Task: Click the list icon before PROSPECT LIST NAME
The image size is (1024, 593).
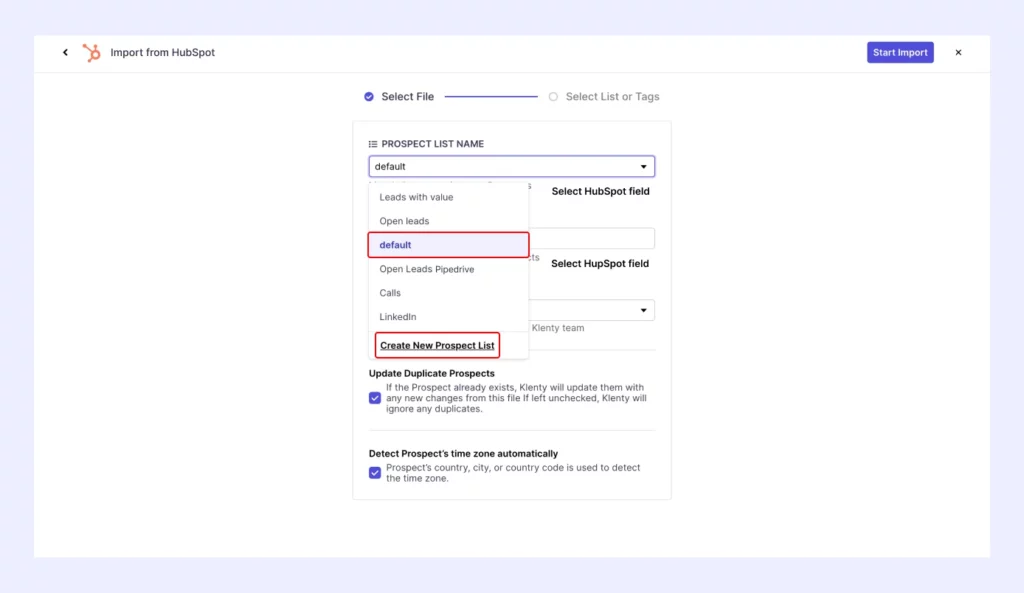Action: 371,143
